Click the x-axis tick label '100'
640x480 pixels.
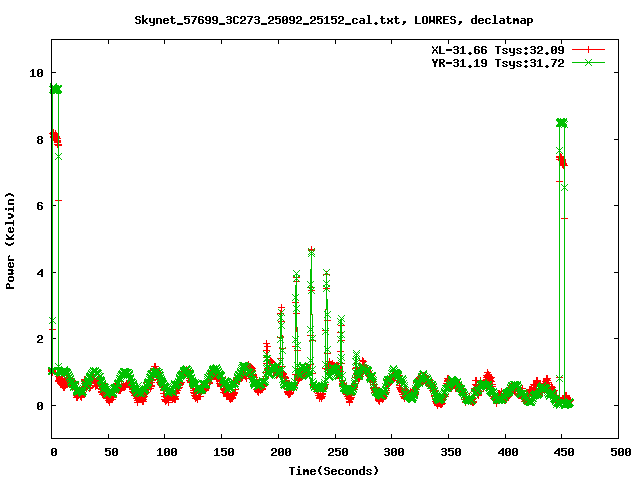pyautogui.click(x=167, y=452)
